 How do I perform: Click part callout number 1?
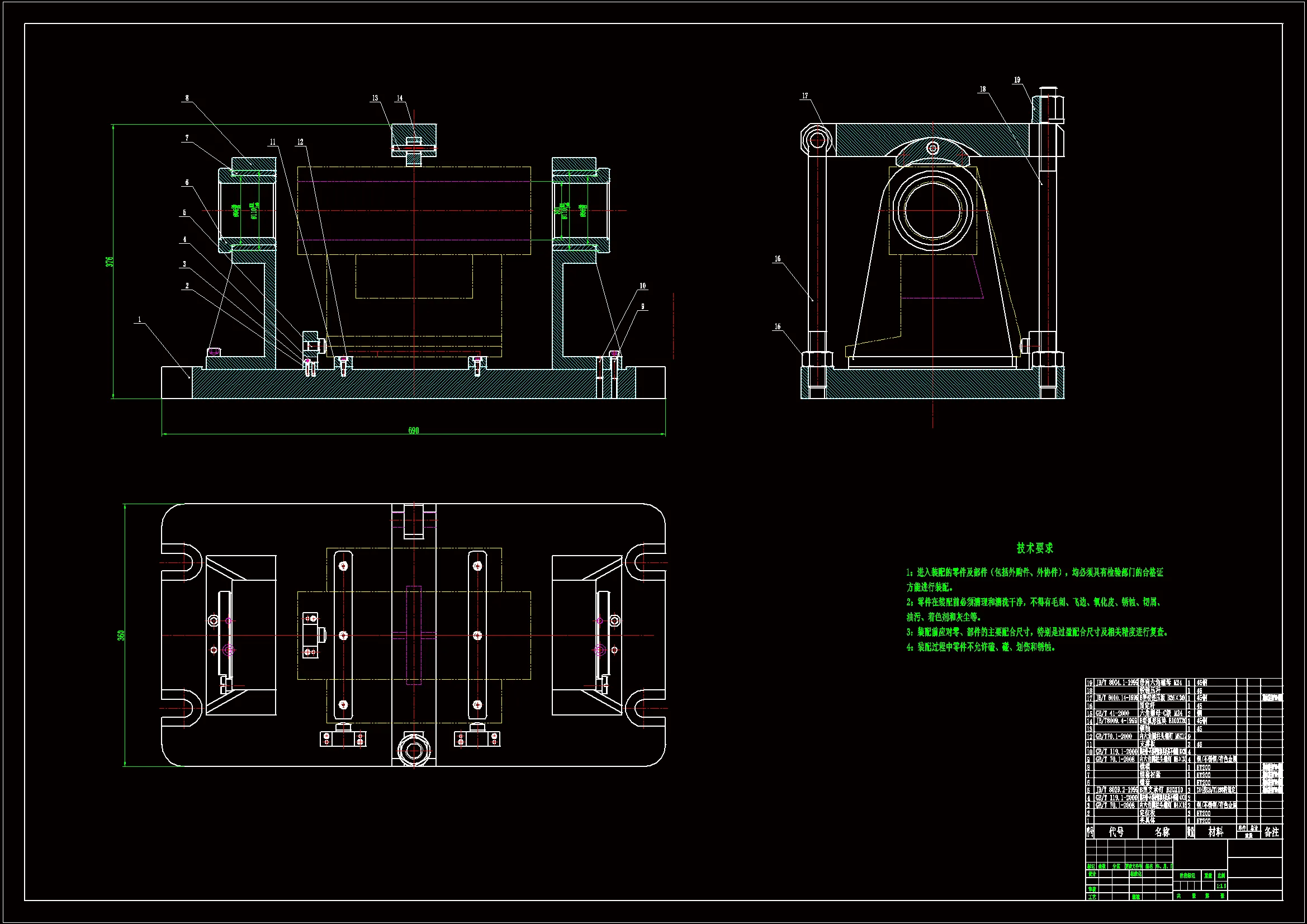[139, 319]
